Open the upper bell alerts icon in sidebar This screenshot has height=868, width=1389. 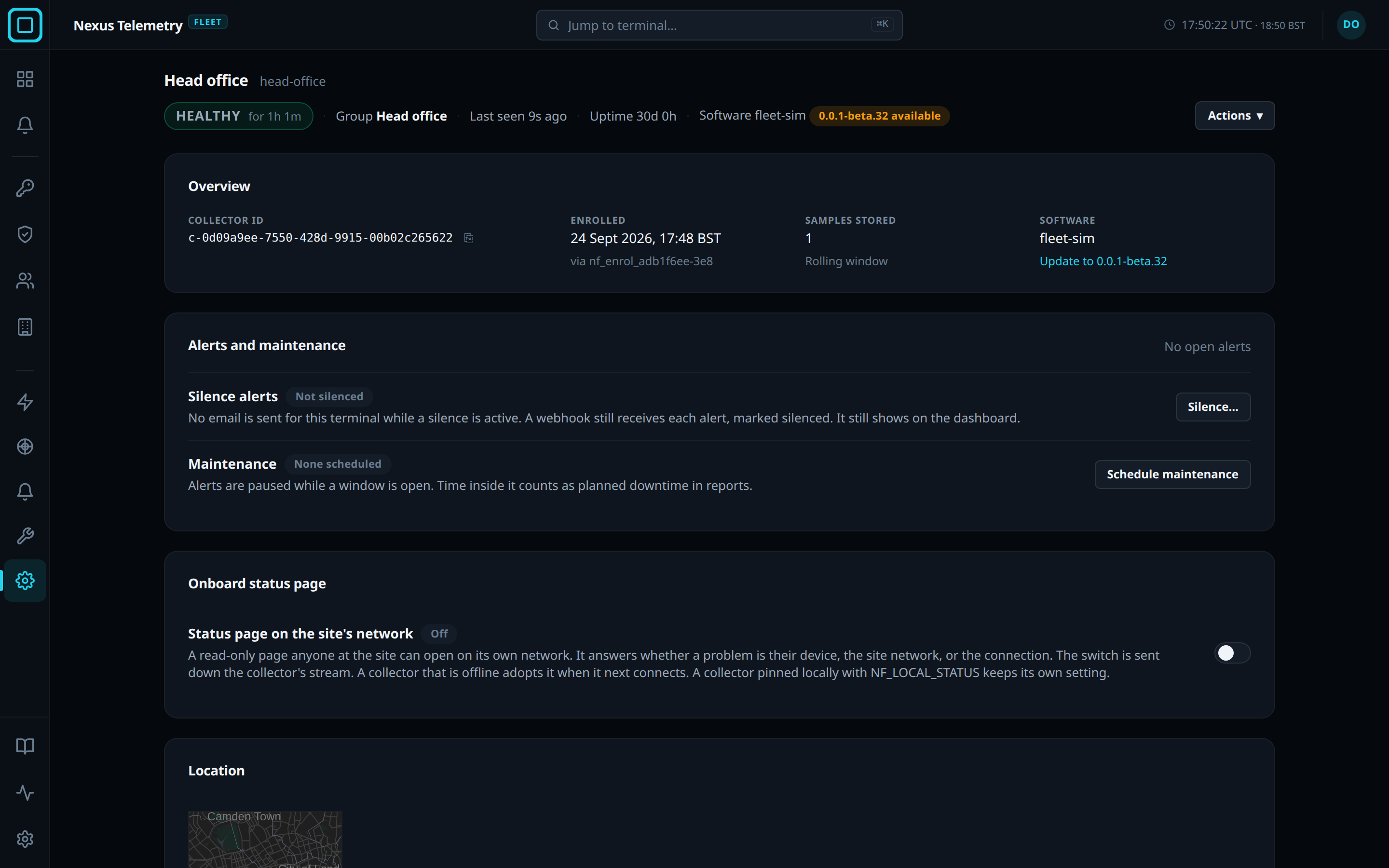(25, 125)
